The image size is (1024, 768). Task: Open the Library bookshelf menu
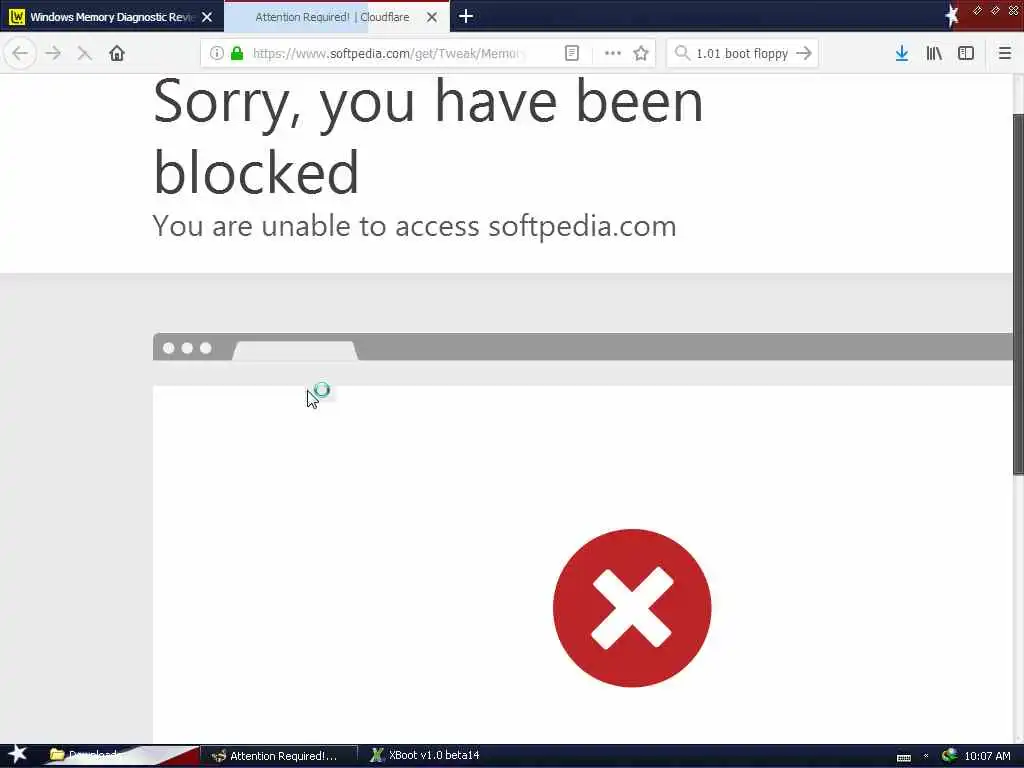pyautogui.click(x=934, y=54)
